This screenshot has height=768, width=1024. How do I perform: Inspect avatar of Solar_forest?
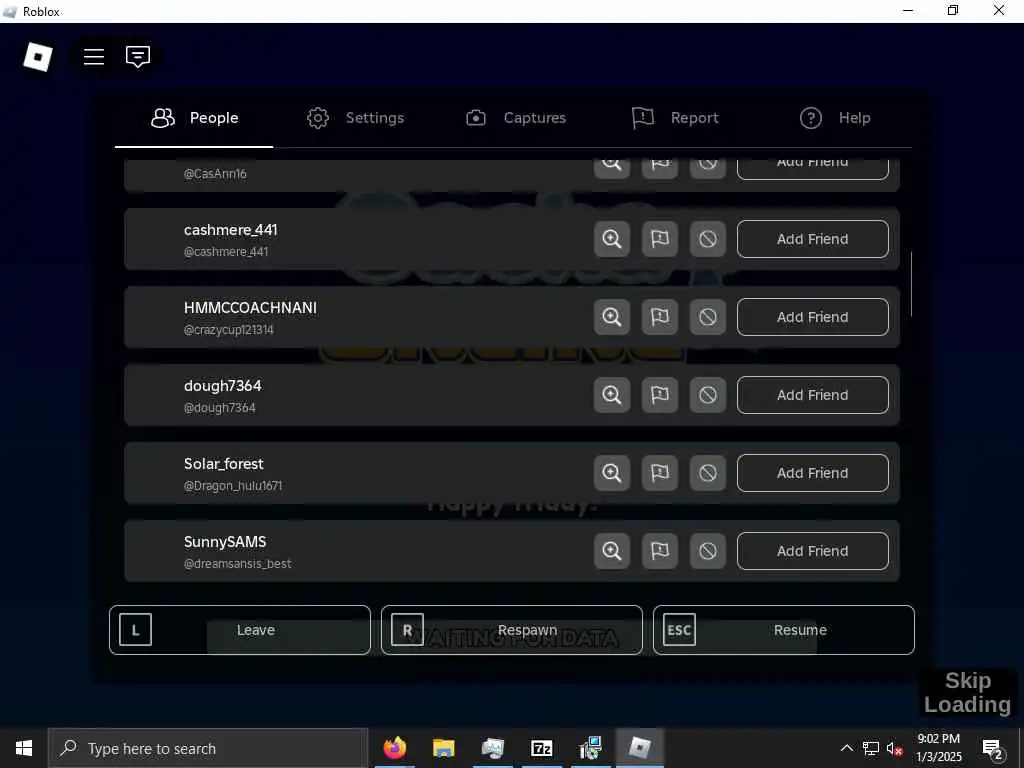point(612,473)
